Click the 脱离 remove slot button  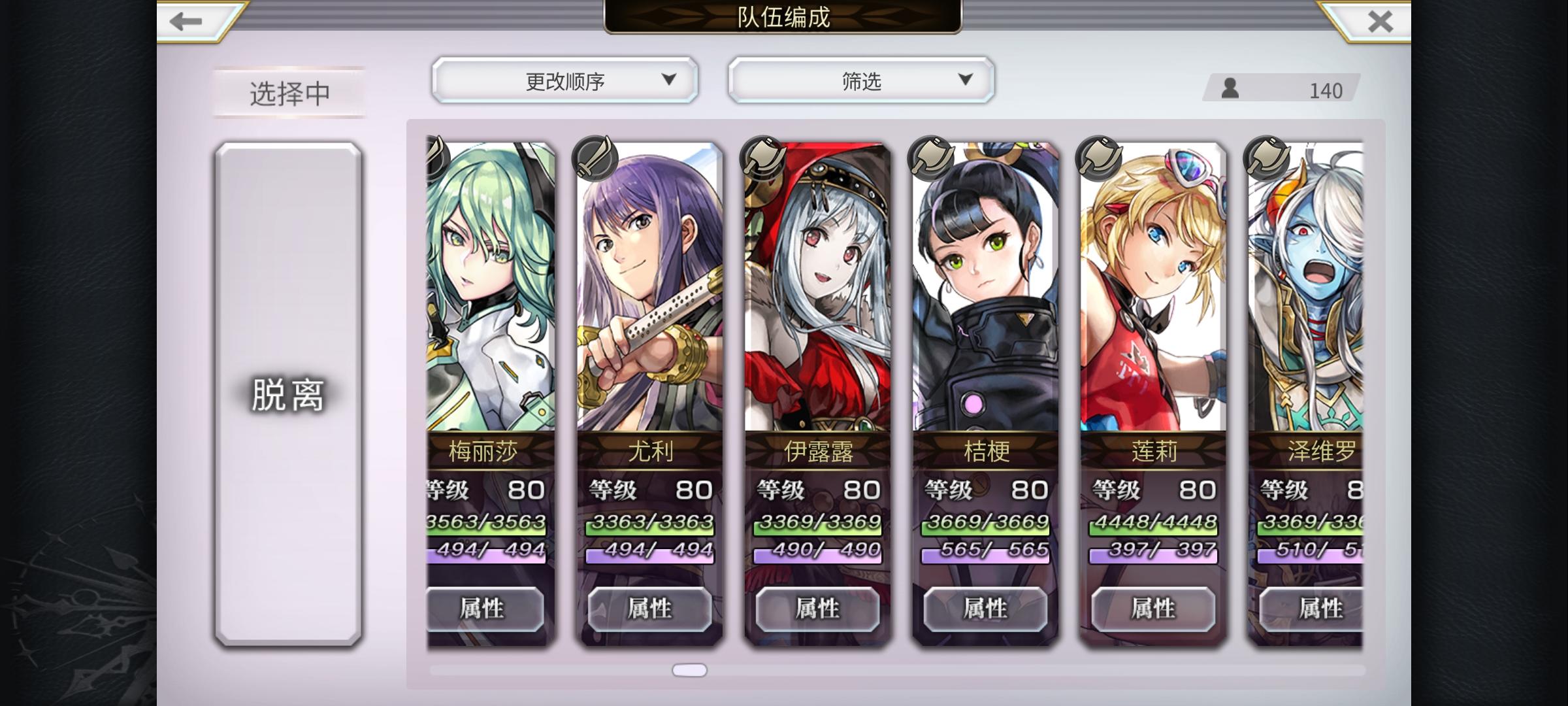(288, 394)
